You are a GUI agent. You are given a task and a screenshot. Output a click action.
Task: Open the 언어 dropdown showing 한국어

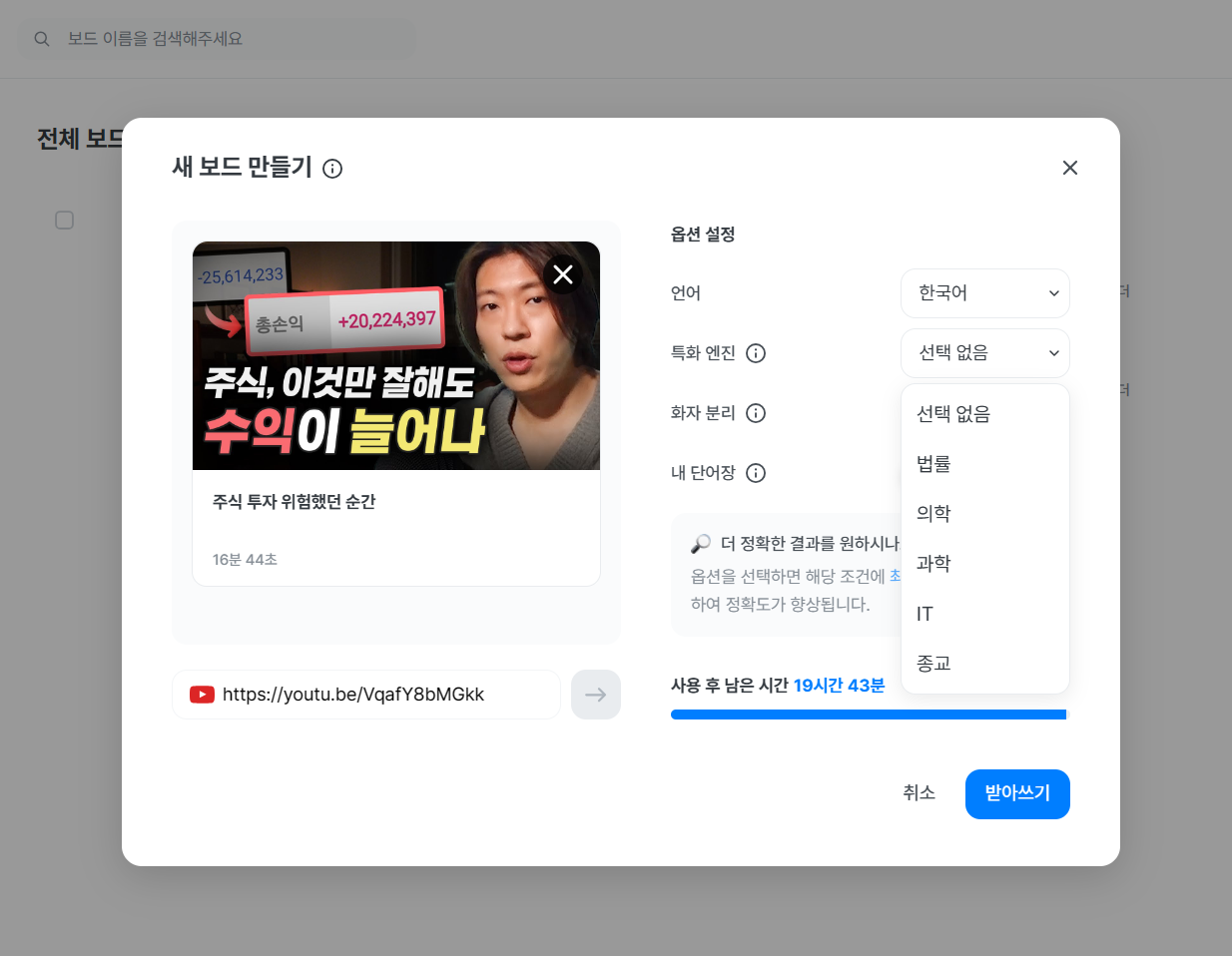pyautogui.click(x=985, y=293)
